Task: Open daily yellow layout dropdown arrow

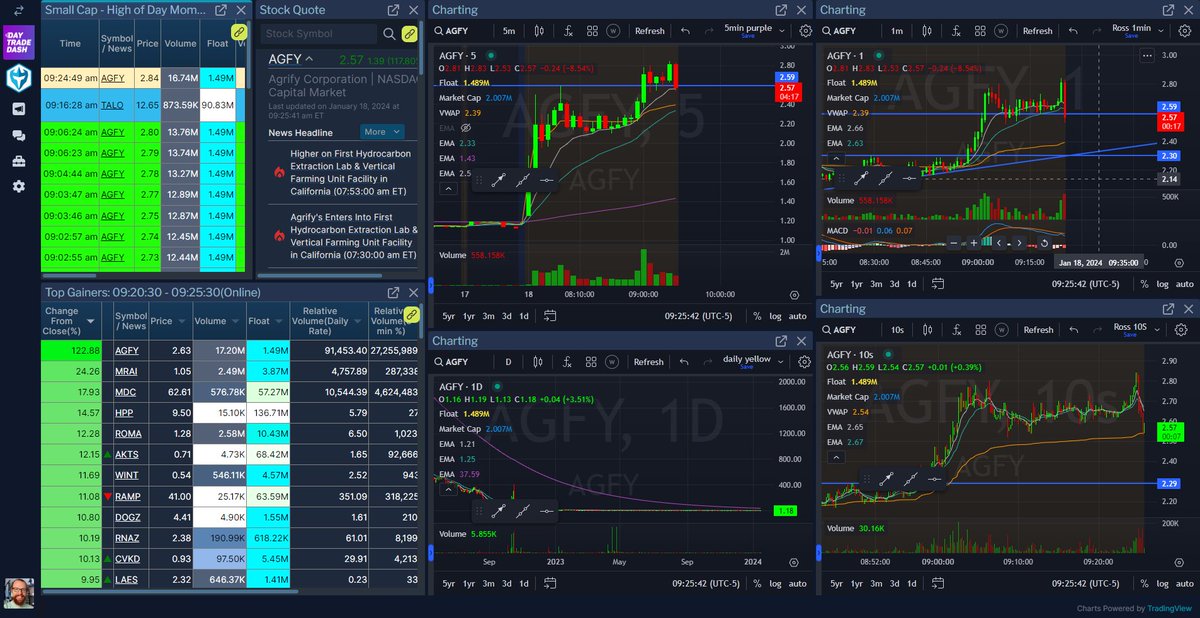Action: (x=780, y=361)
